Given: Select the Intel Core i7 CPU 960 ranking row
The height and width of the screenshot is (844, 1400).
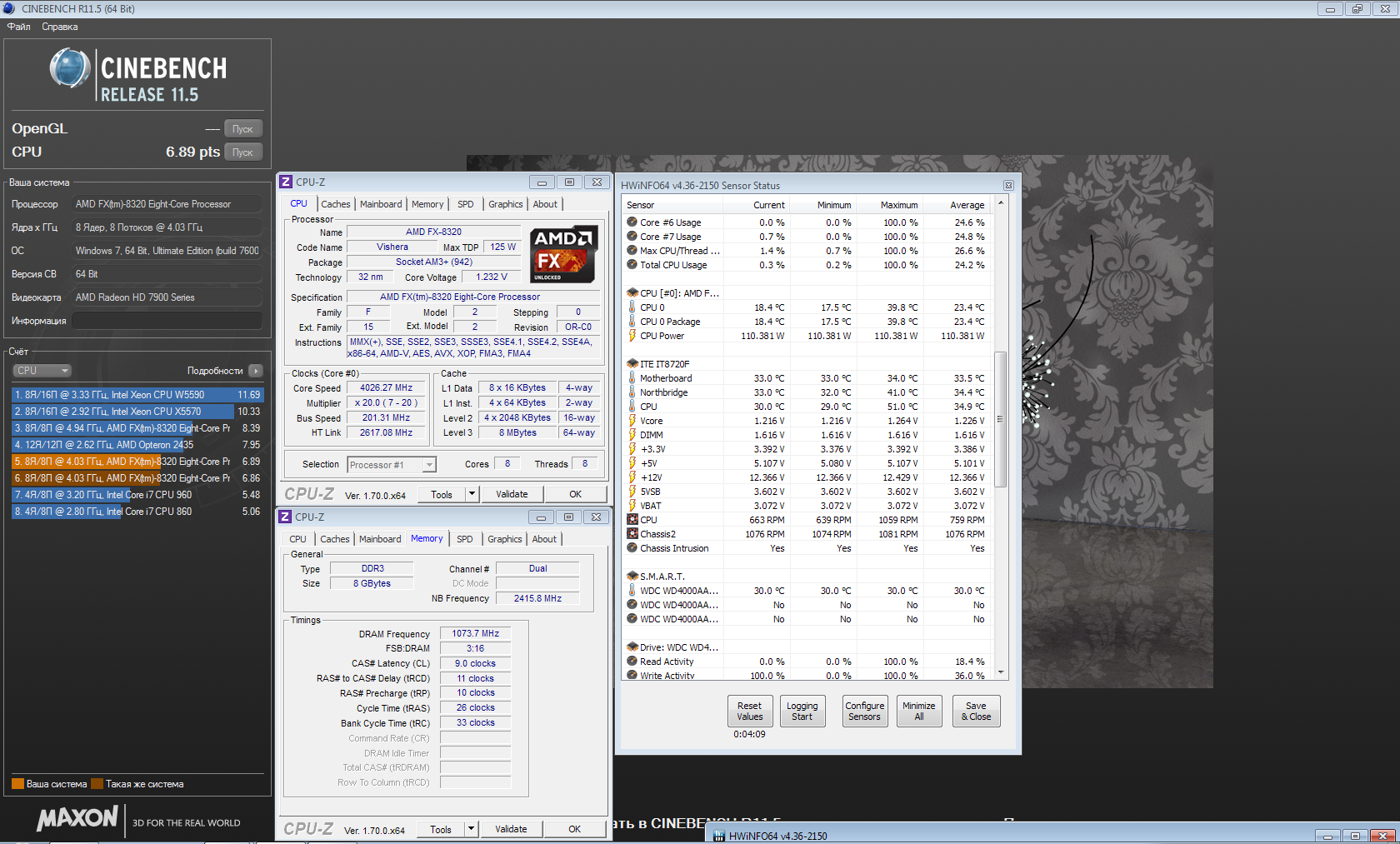Looking at the screenshot, I should 137,495.
